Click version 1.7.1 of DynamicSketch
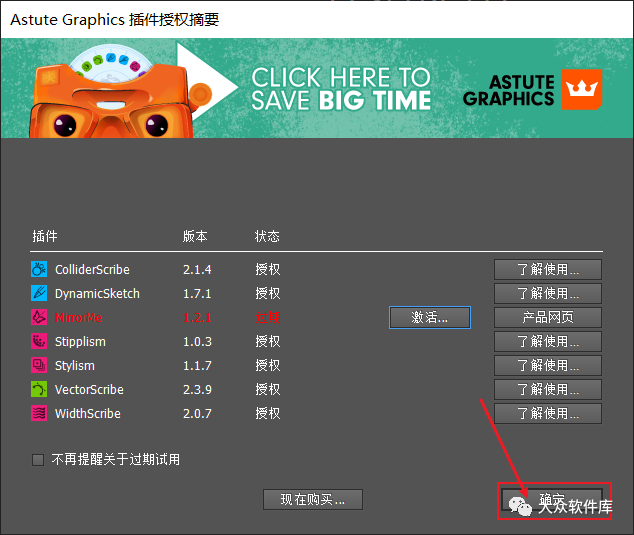Image resolution: width=634 pixels, height=535 pixels. tap(197, 294)
